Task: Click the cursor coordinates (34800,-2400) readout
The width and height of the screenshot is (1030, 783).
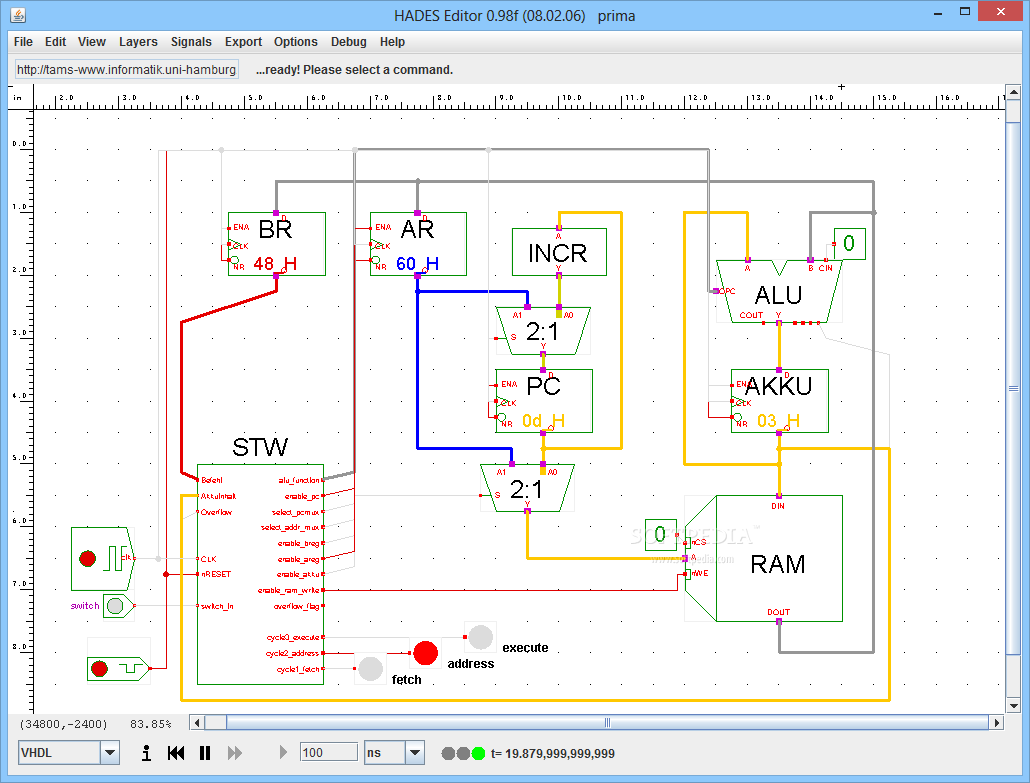Action: coord(63,724)
